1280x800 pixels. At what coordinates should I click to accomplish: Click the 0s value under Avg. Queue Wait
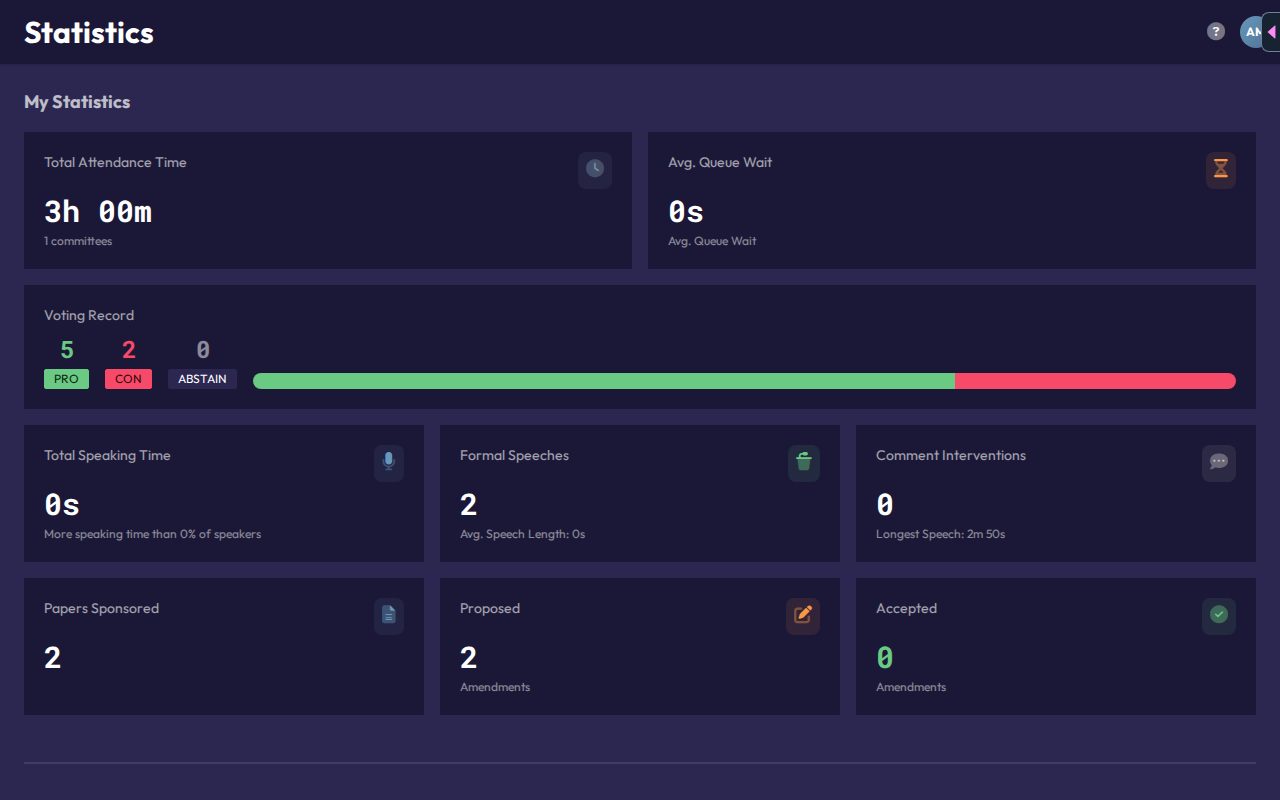pos(686,212)
